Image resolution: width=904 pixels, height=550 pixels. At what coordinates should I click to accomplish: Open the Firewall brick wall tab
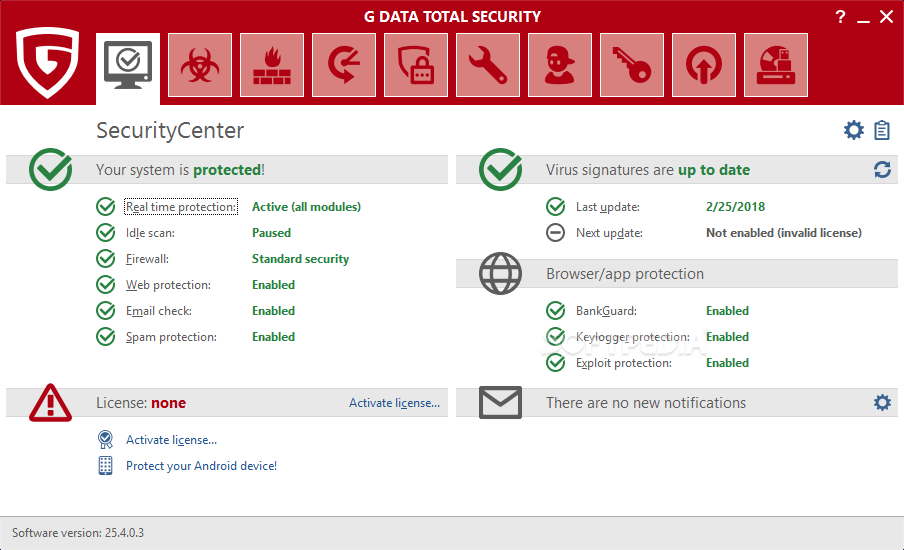[x=272, y=65]
